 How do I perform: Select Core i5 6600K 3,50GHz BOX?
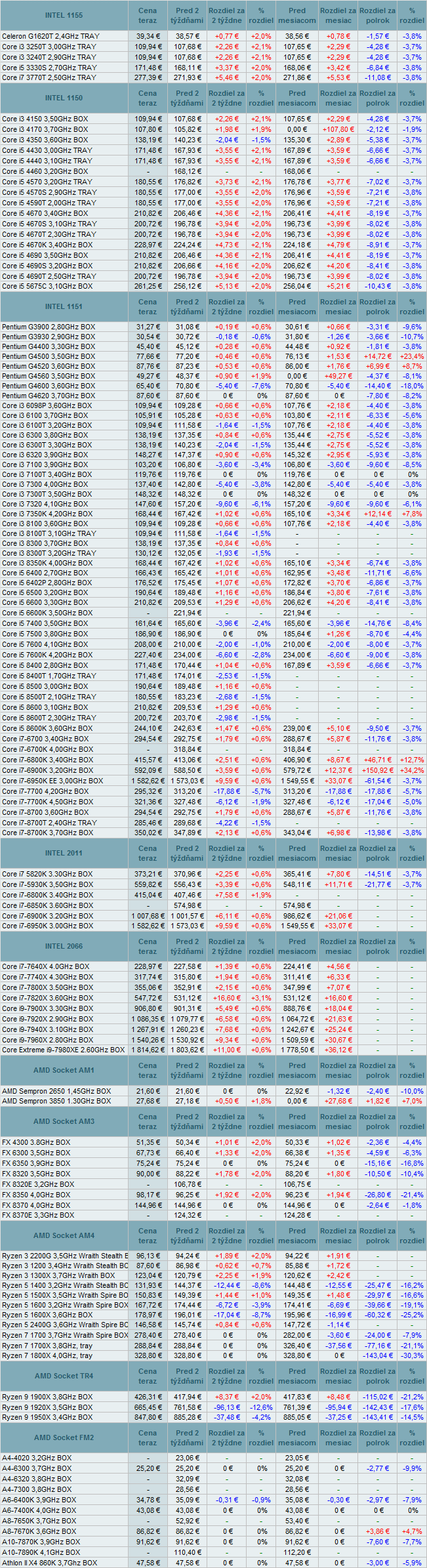point(47,613)
